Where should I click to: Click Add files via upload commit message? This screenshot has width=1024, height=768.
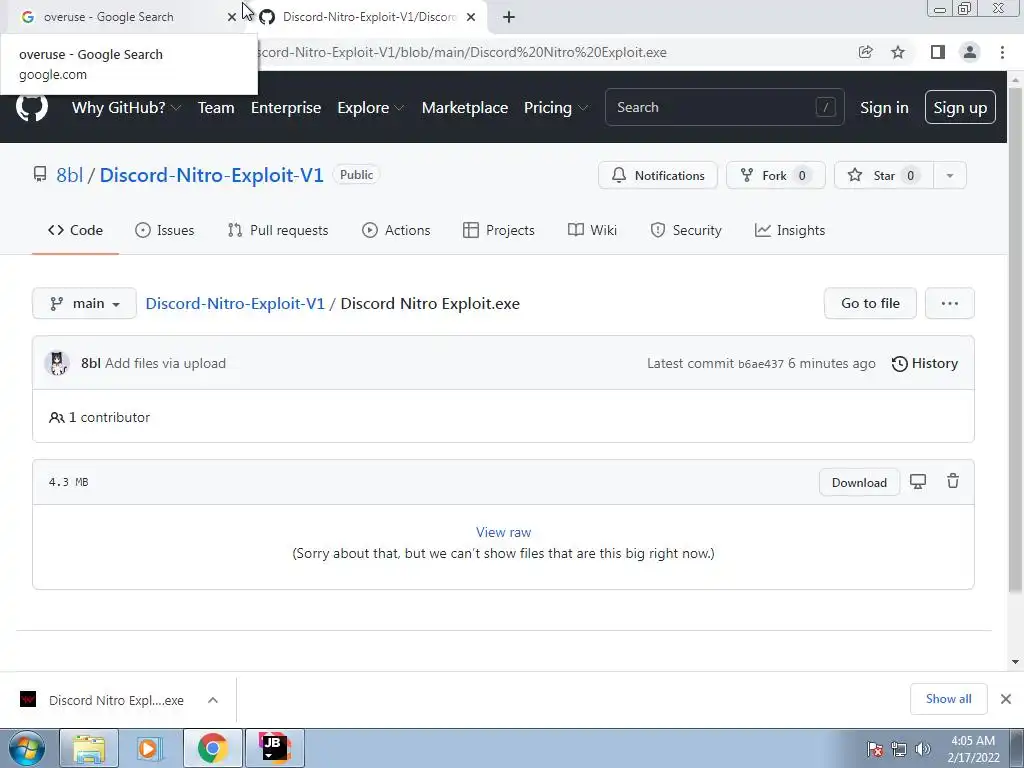165,363
